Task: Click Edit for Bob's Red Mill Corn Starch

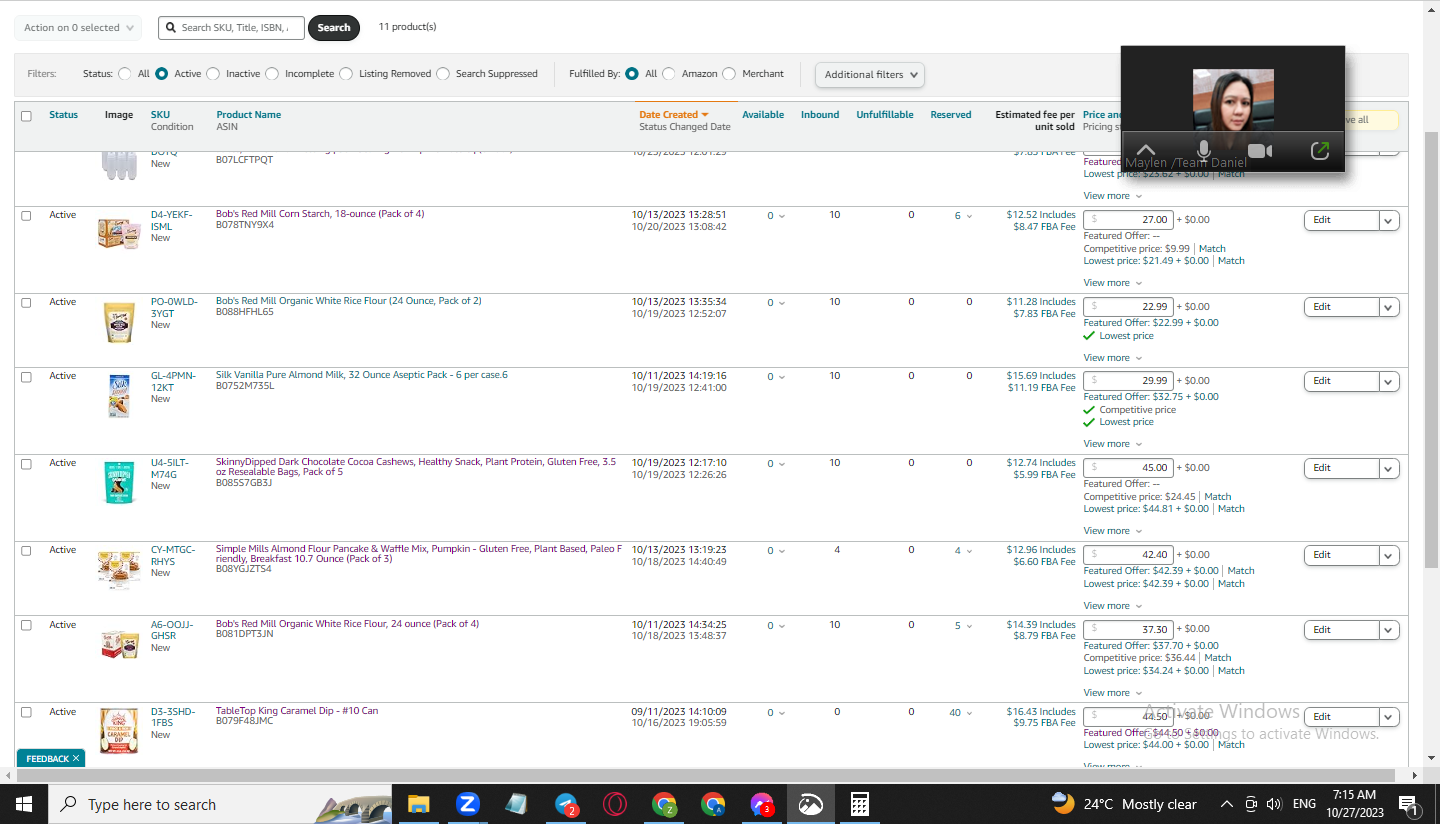Action: tap(1341, 221)
